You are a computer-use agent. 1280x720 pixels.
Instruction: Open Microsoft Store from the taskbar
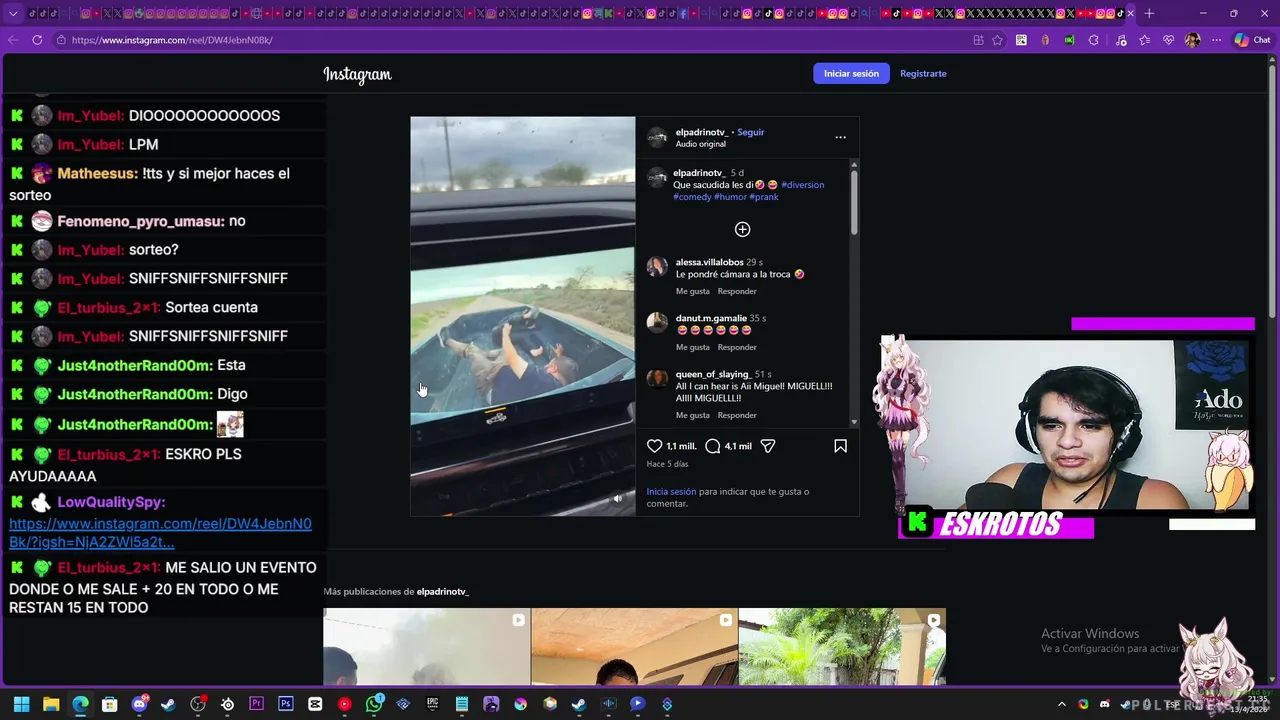[x=110, y=704]
